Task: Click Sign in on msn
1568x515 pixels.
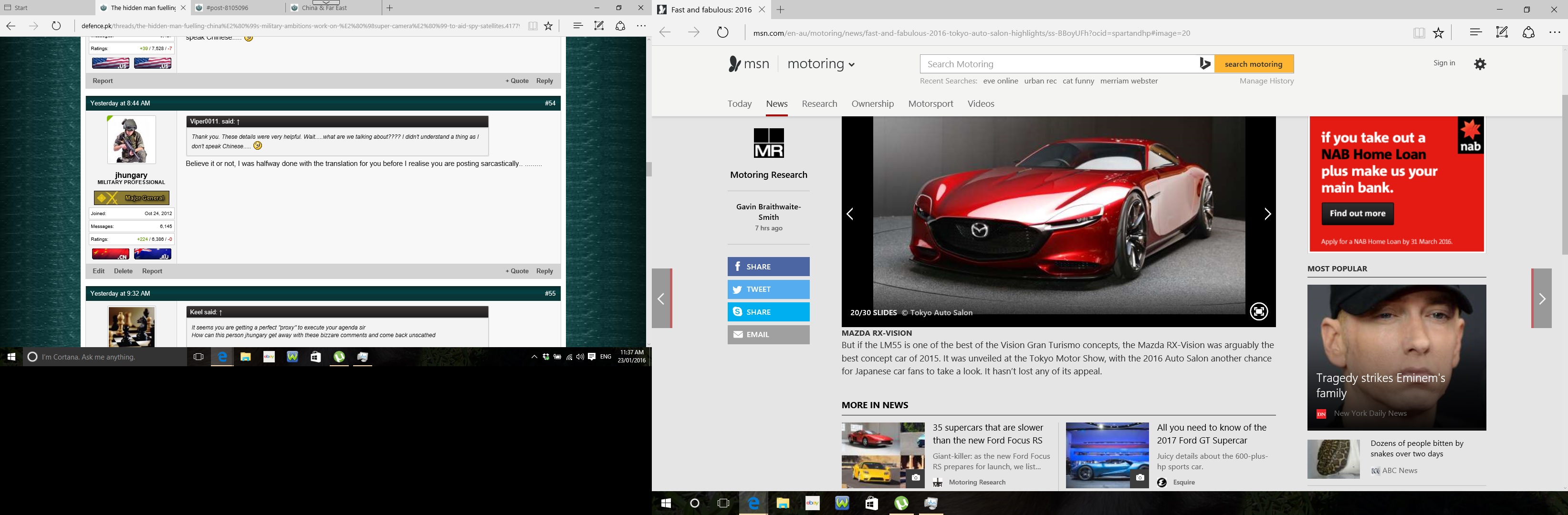Action: pos(1444,63)
